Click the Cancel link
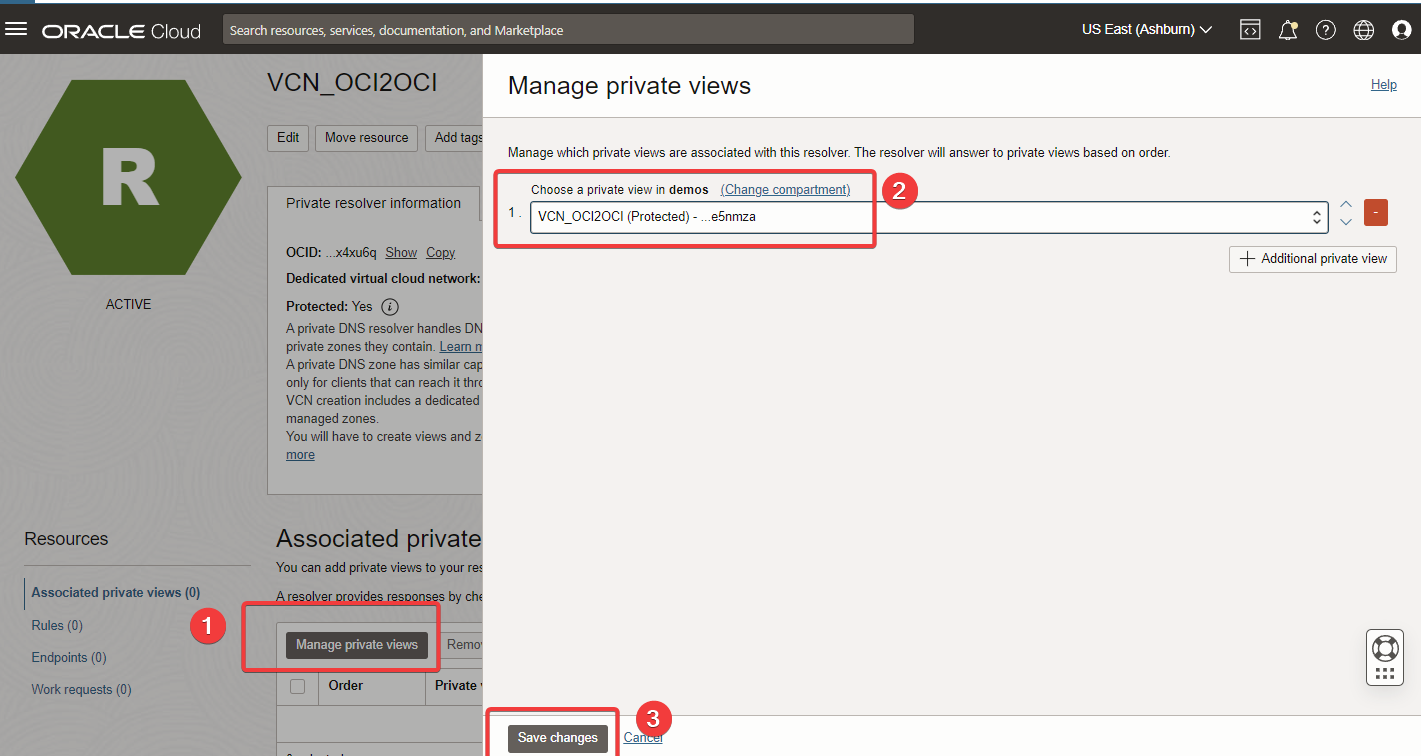 643,738
